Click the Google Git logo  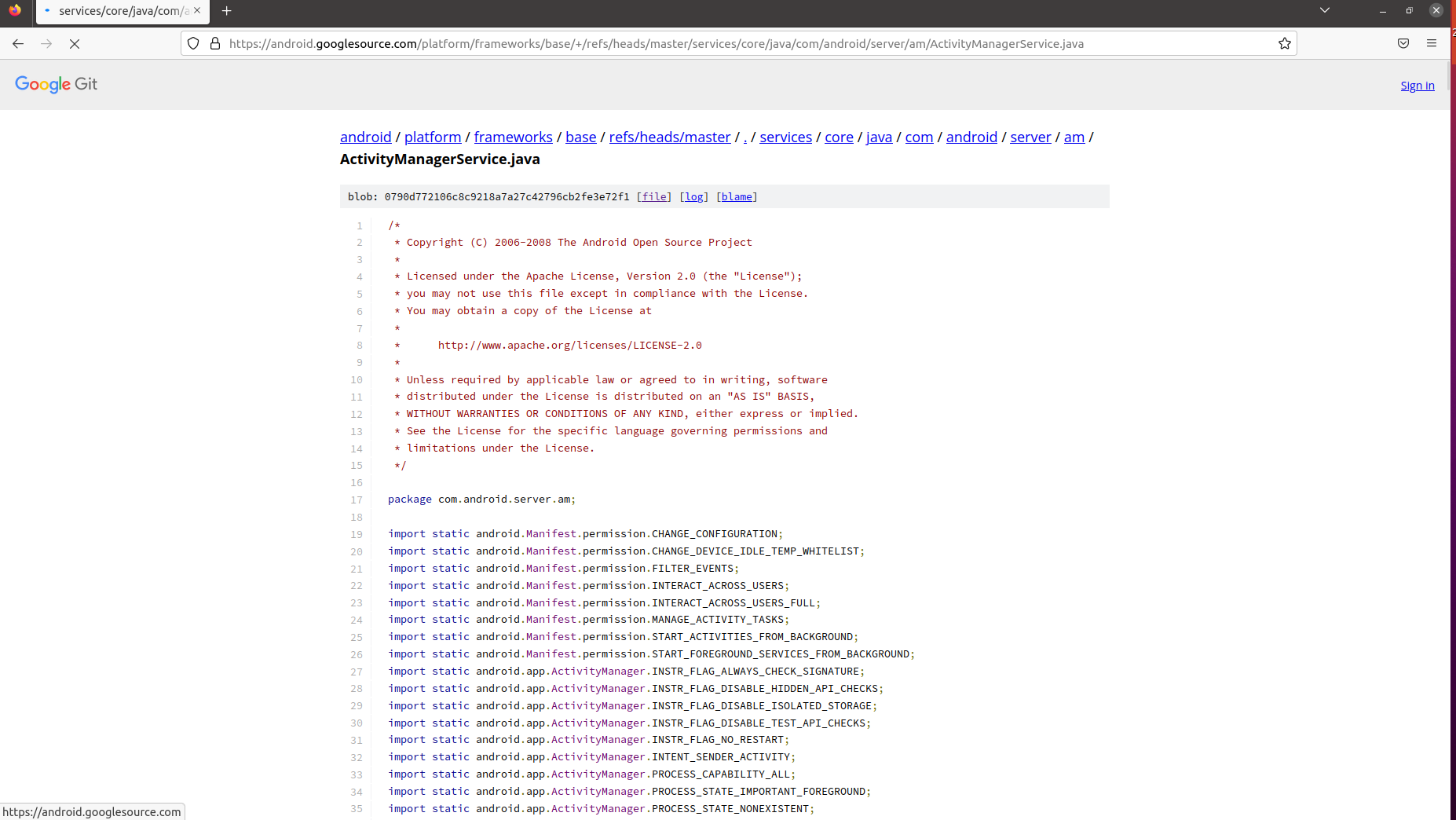[56, 84]
